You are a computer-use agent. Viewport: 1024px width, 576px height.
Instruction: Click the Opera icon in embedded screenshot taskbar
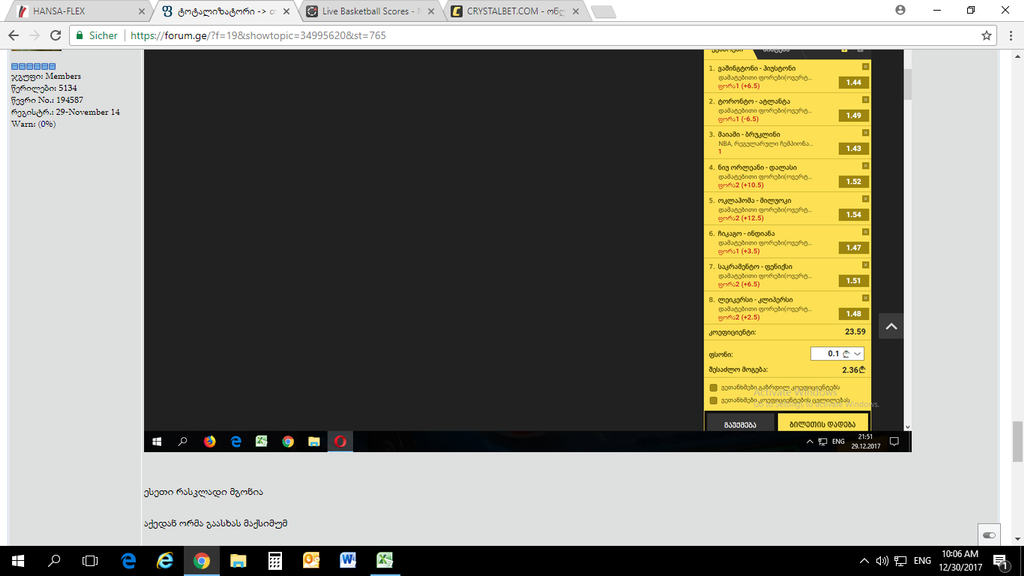coord(340,441)
